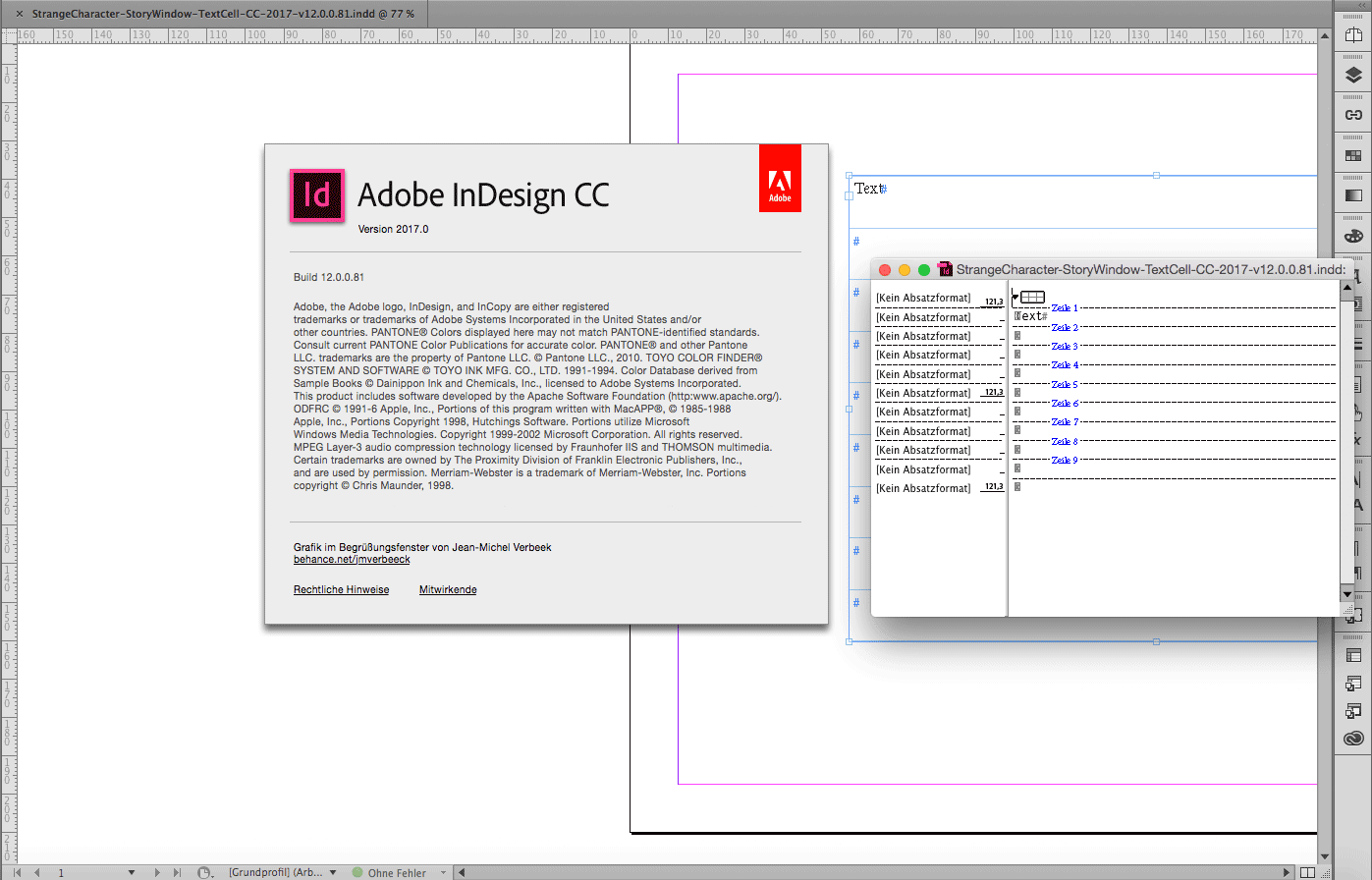This screenshot has height=880, width=1372.
Task: Click 'Text' in the layout text frame
Action: point(867,189)
